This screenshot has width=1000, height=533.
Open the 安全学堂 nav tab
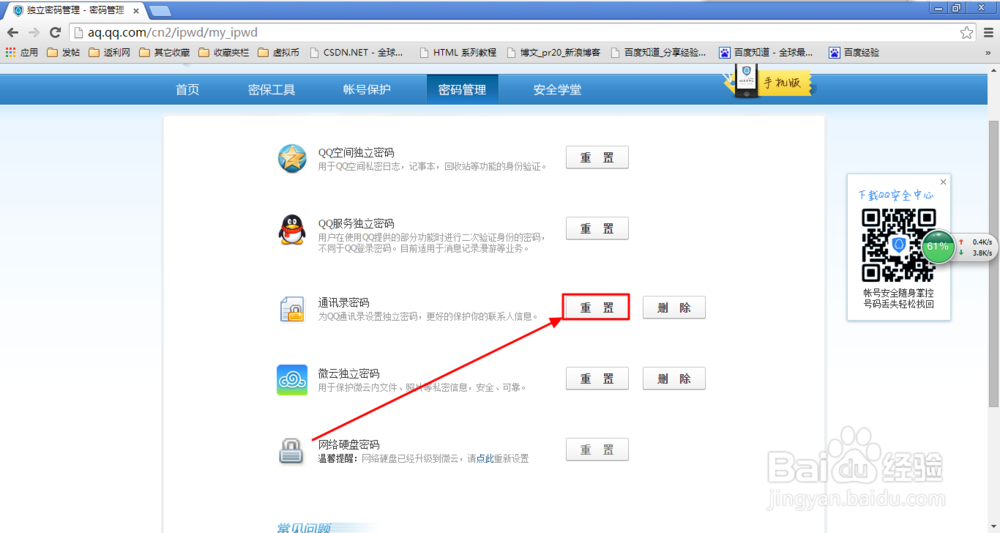point(557,90)
